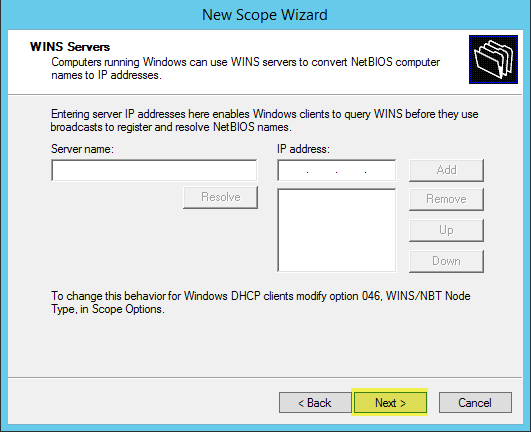Go back using the Back button
This screenshot has width=531, height=432.
point(315,403)
